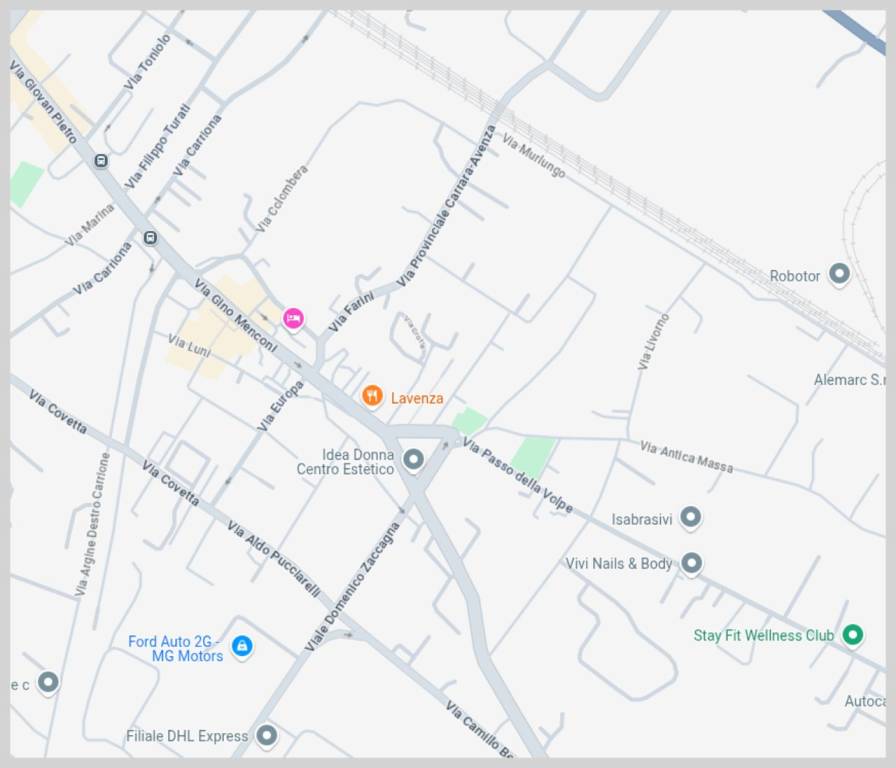Open the Vivi Nails & Body pin
Screen dimensions: 896x768
tap(691, 563)
